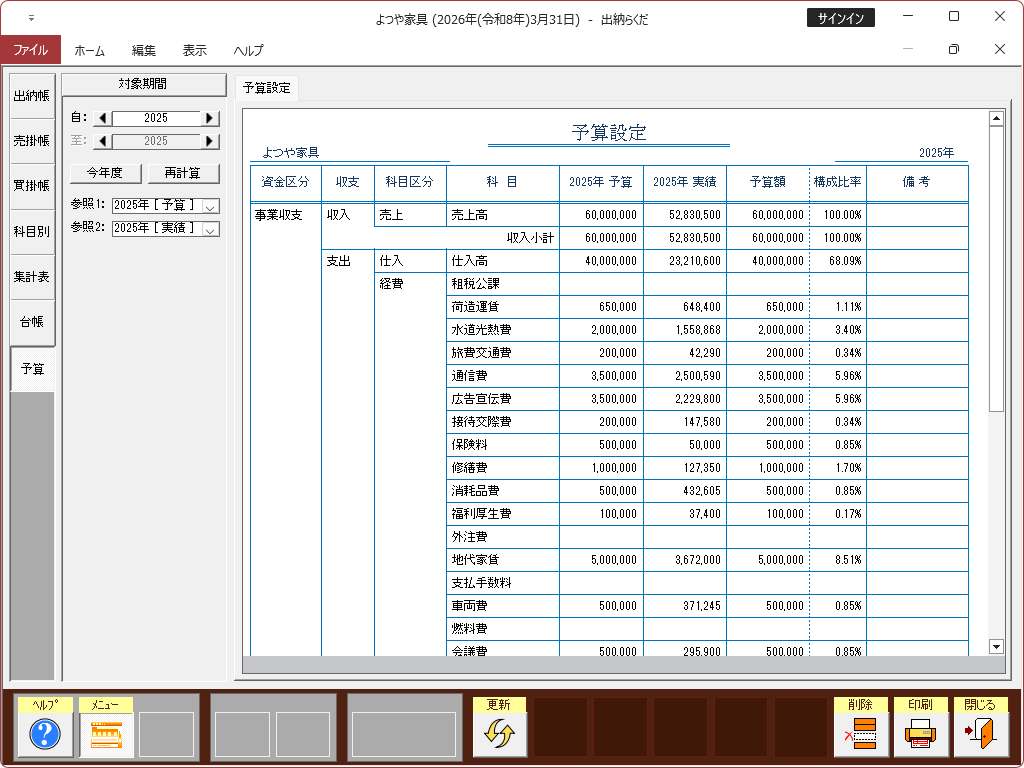Image resolution: width=1024 pixels, height=768 pixels.
Task: Click the Update refresh arrows icon
Action: click(x=499, y=735)
